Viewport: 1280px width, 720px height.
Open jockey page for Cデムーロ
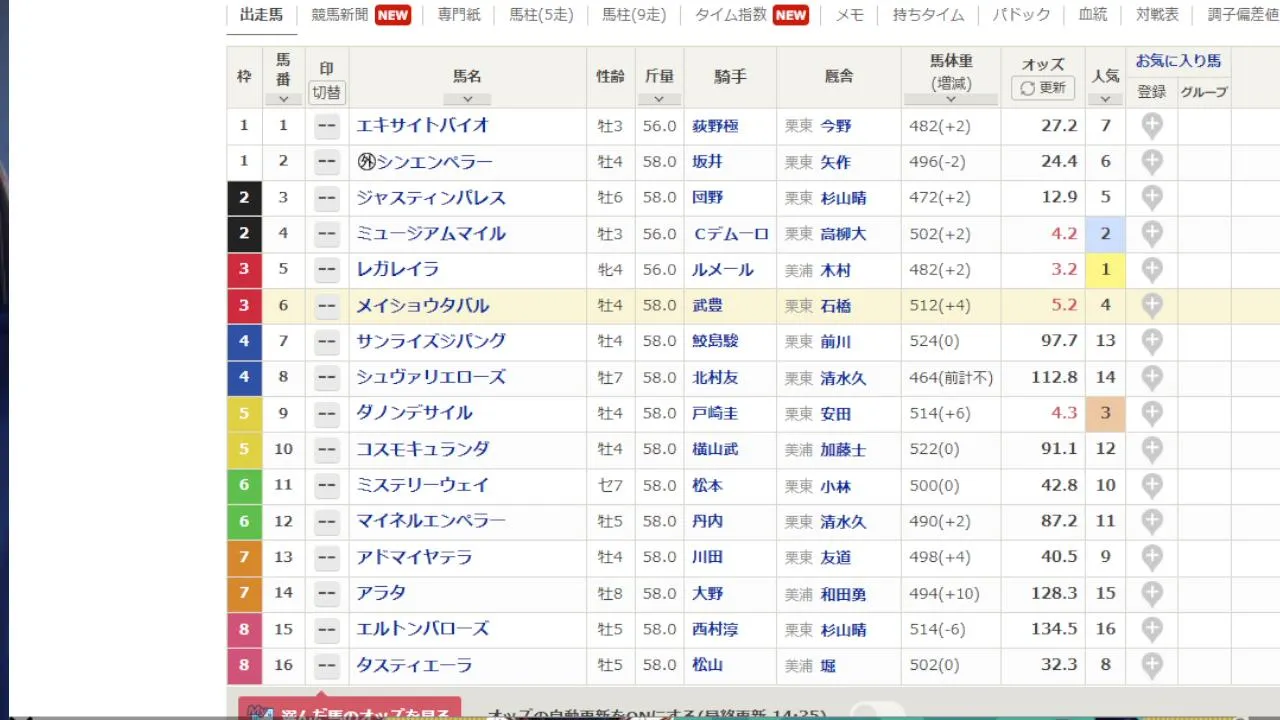(x=731, y=234)
